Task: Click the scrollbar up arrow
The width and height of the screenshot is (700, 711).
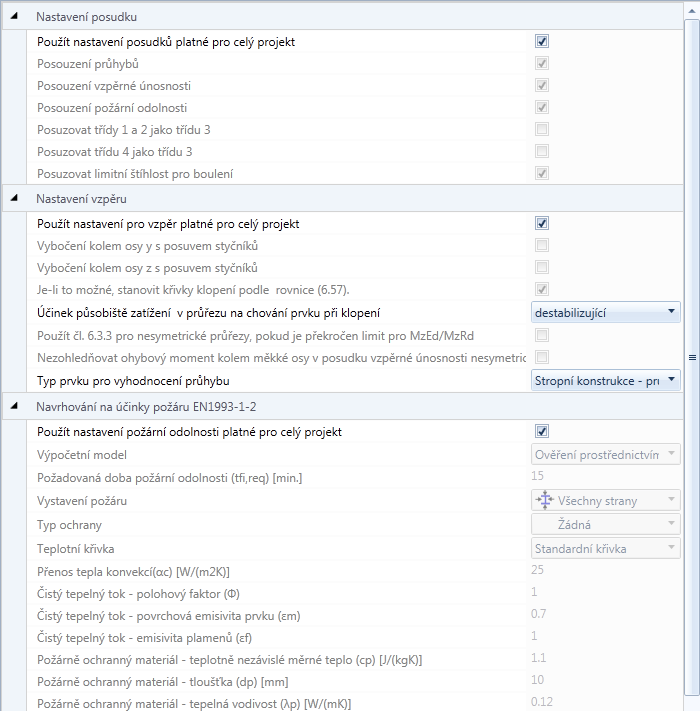Action: 692,11
